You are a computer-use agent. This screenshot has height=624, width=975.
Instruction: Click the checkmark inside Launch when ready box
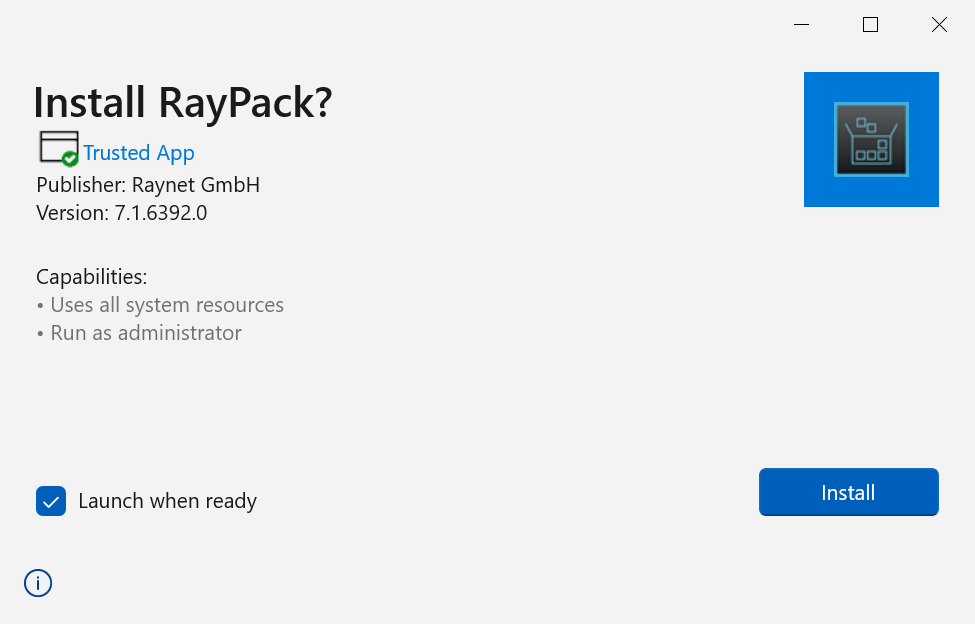tap(51, 501)
